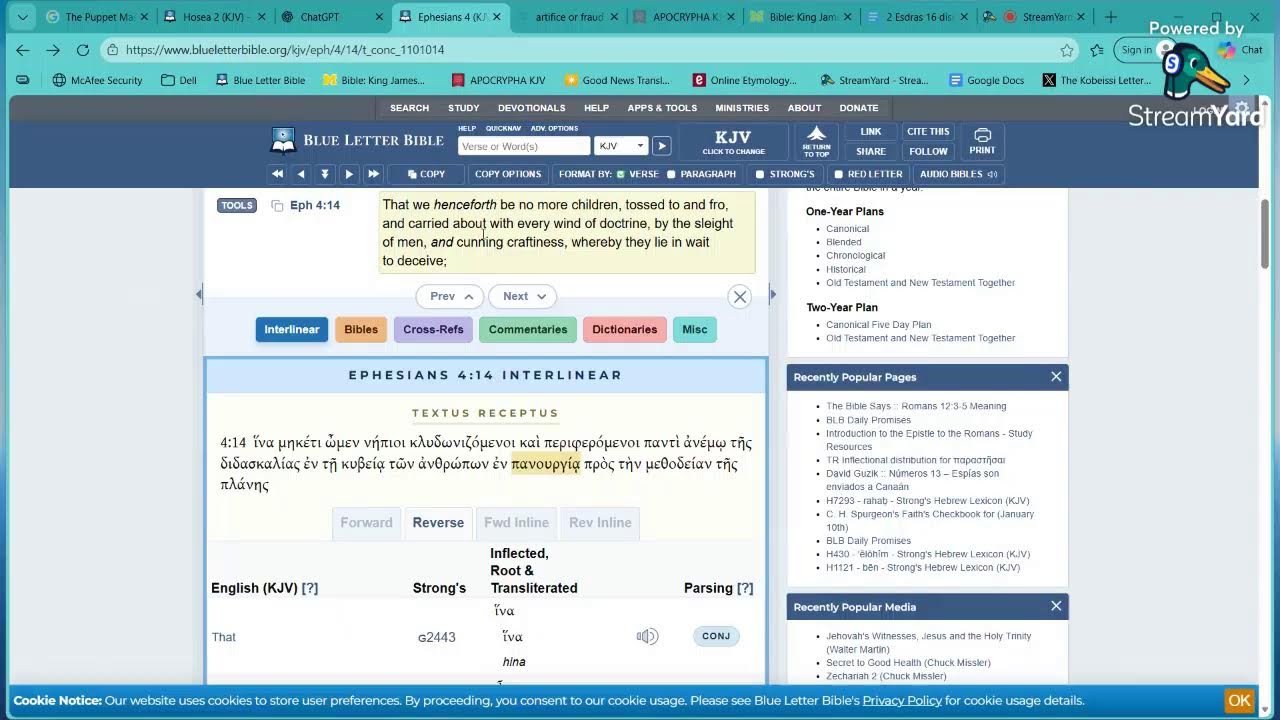The width and height of the screenshot is (1280, 720).
Task: Click the copy icon beside Eph 4:14
Action: coord(277,206)
